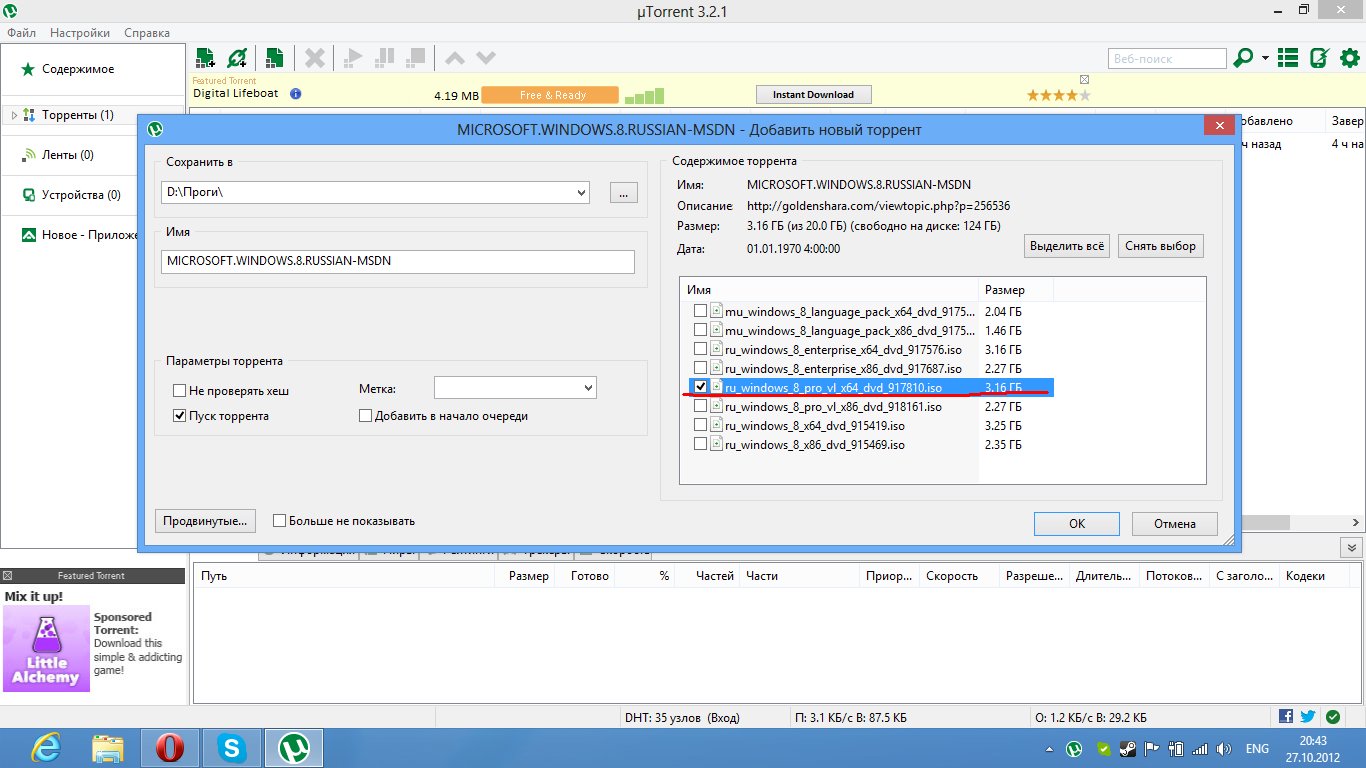
Task: Open File Explorer from the taskbar
Action: (x=108, y=748)
